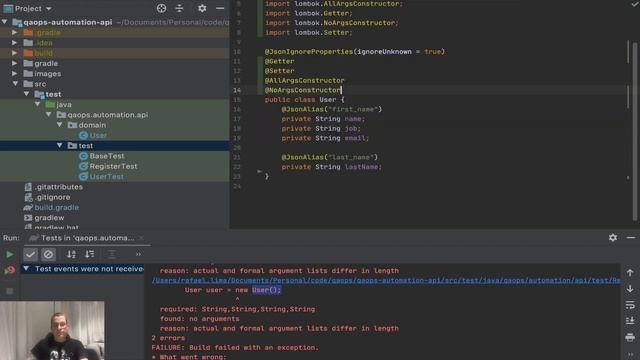Click the collapse all icon in Project panel
Screen dimensions: 640x360
pos(180,8)
